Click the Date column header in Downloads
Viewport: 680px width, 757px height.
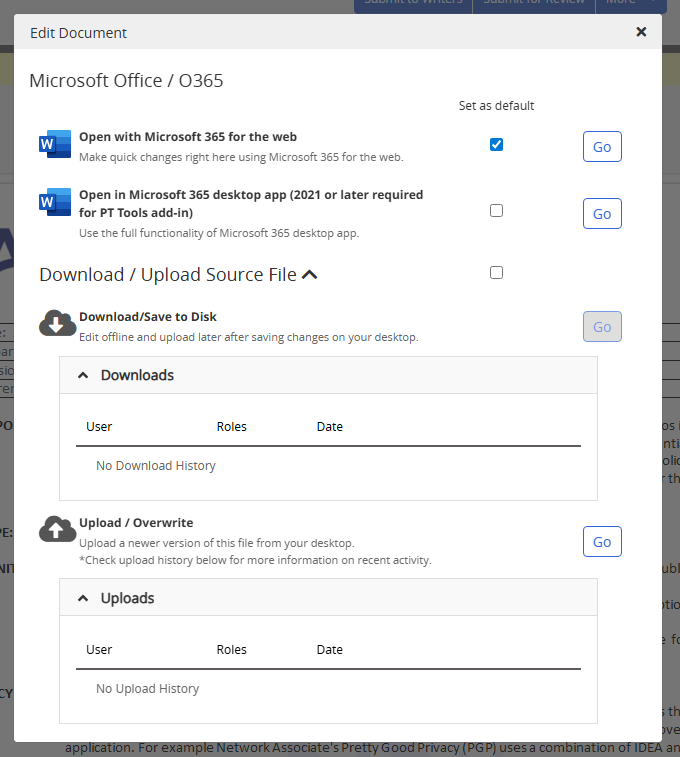(330, 427)
